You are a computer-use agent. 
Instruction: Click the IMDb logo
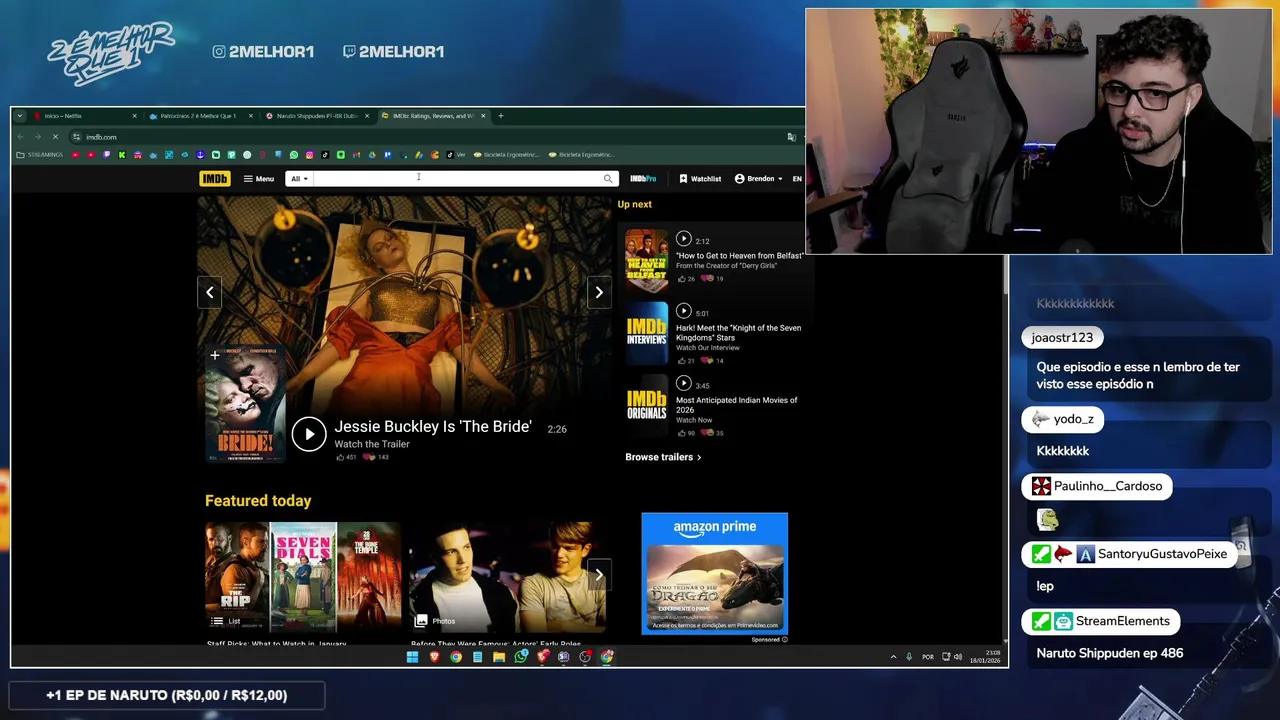(215, 179)
